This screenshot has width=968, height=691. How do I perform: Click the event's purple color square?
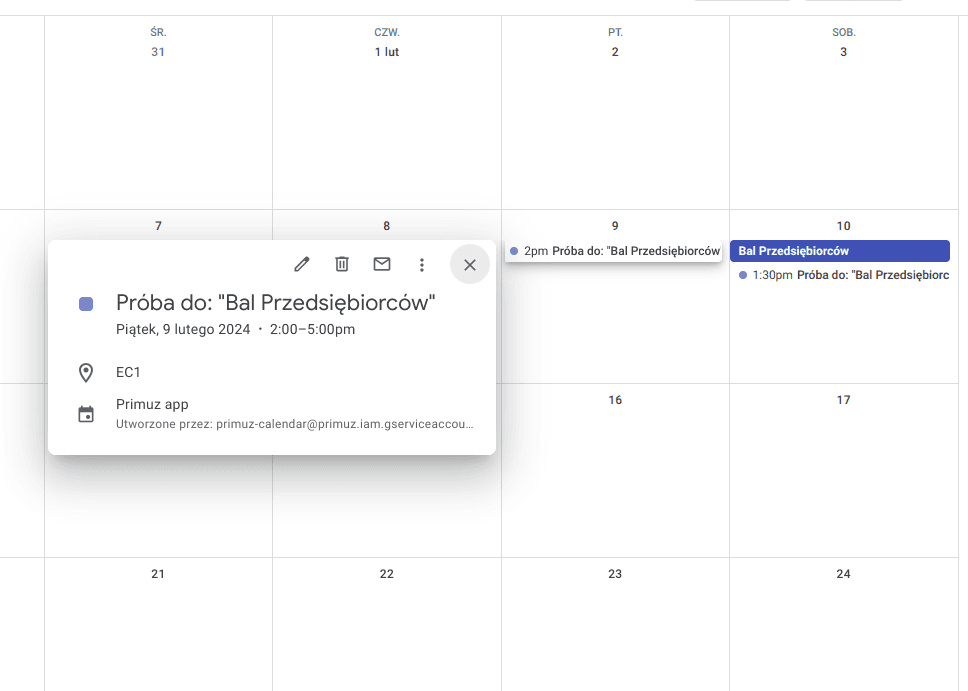pyautogui.click(x=86, y=304)
